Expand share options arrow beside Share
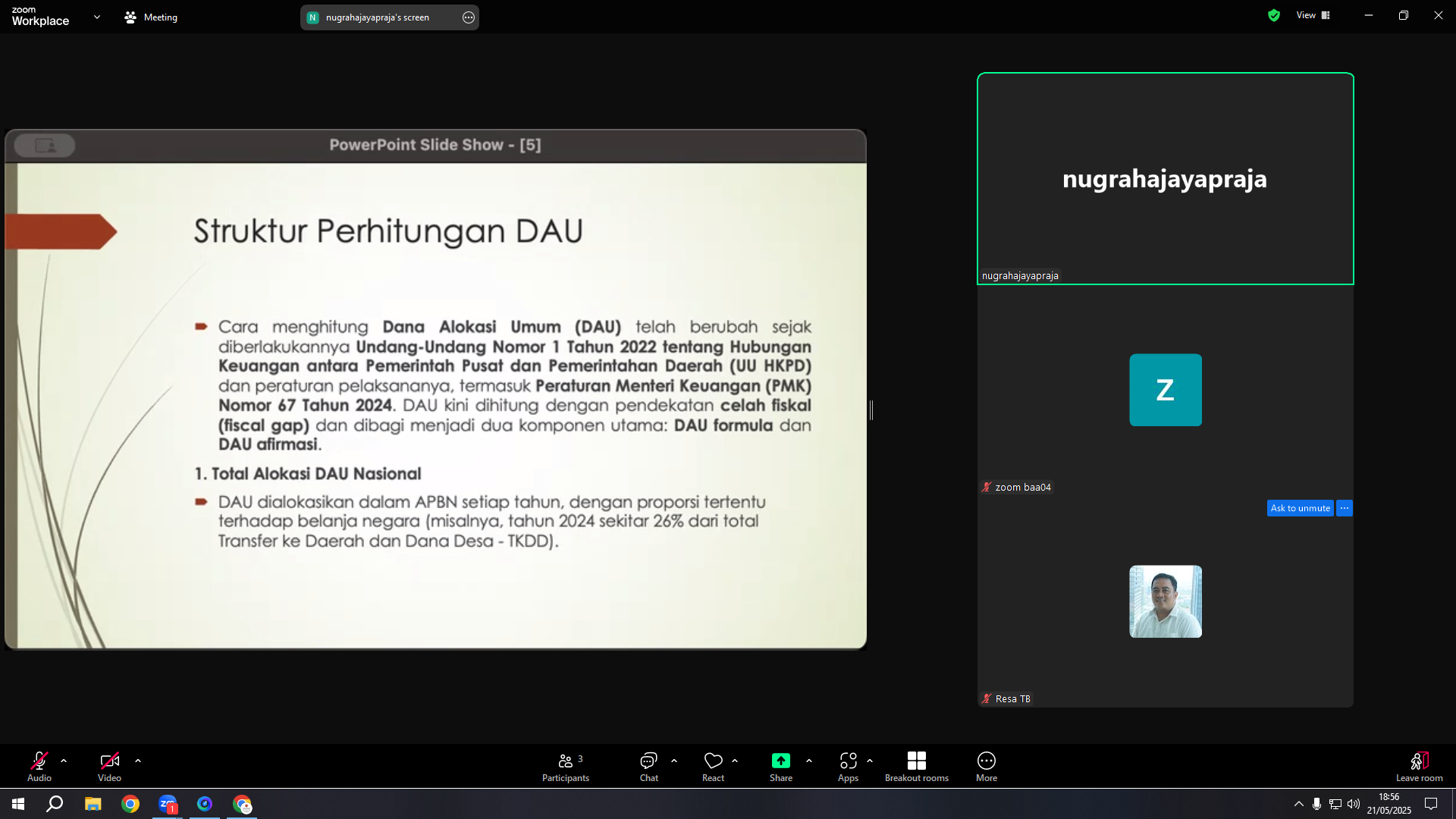Screen dimensions: 1456x819 pos(809,761)
